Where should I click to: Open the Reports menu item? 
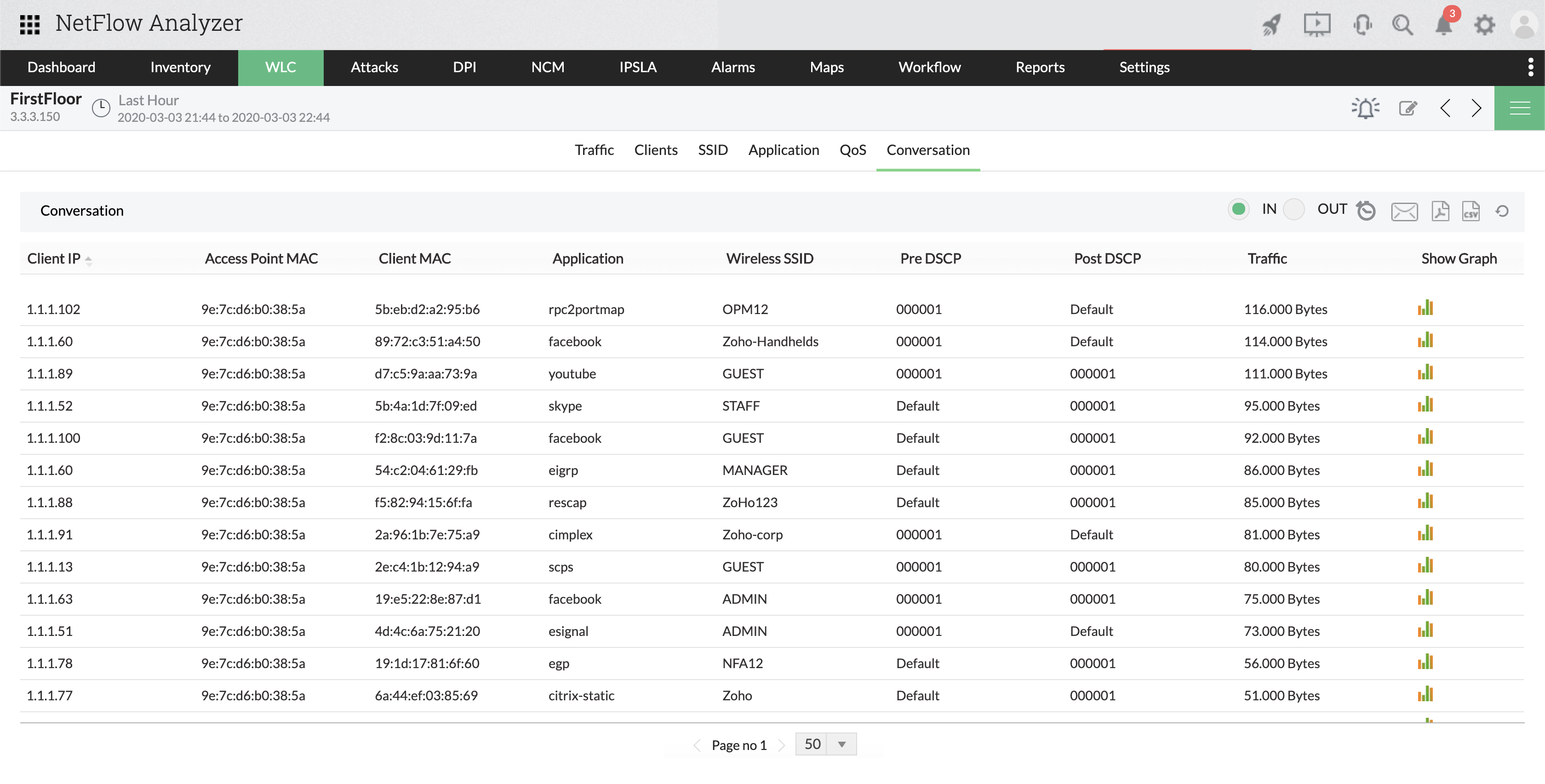click(x=1039, y=67)
